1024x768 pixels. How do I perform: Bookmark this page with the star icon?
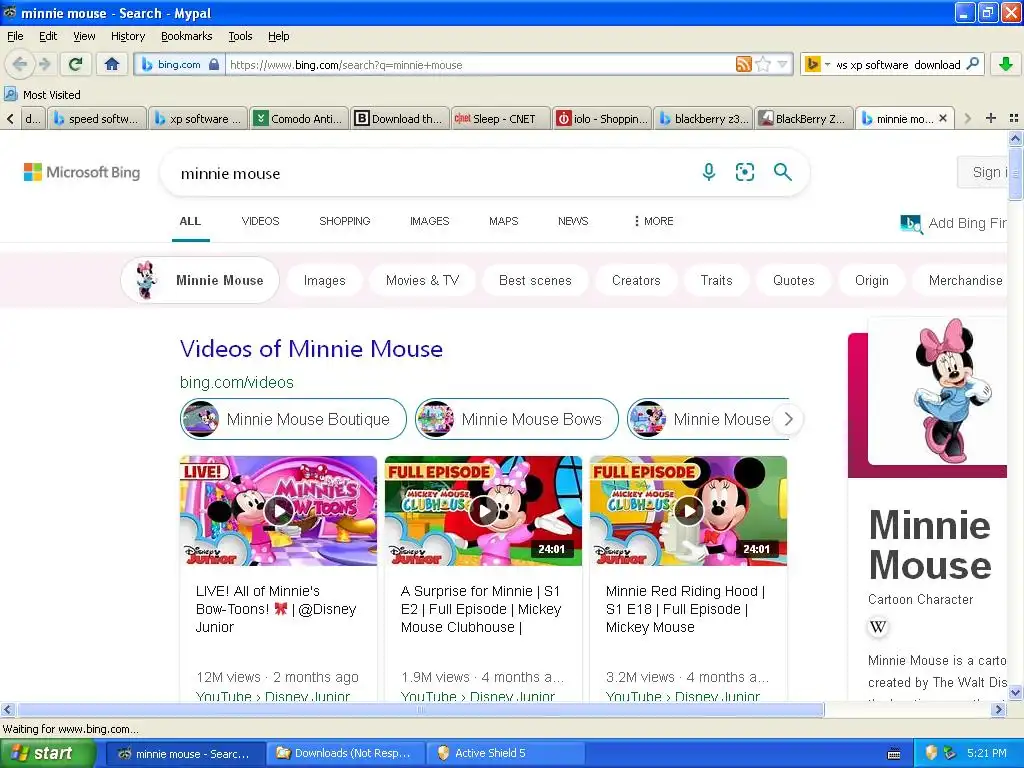(763, 64)
